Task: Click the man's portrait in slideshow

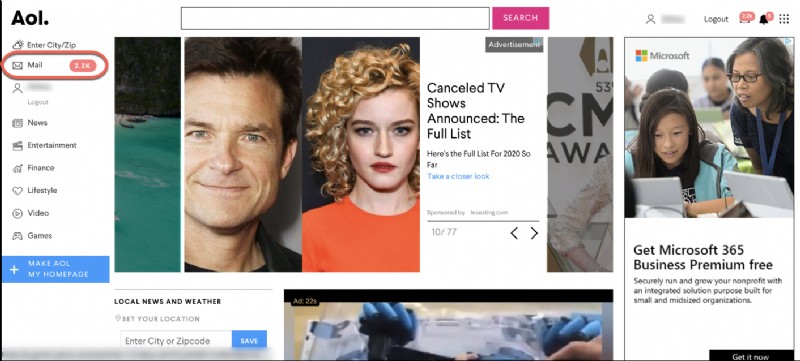Action: pyautogui.click(x=243, y=154)
